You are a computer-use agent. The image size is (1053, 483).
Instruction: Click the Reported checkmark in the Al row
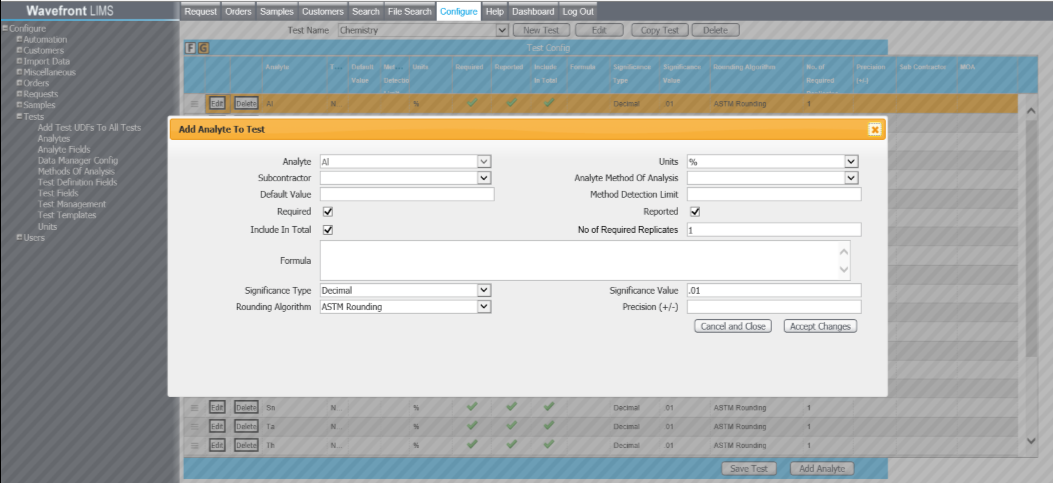[x=511, y=103]
